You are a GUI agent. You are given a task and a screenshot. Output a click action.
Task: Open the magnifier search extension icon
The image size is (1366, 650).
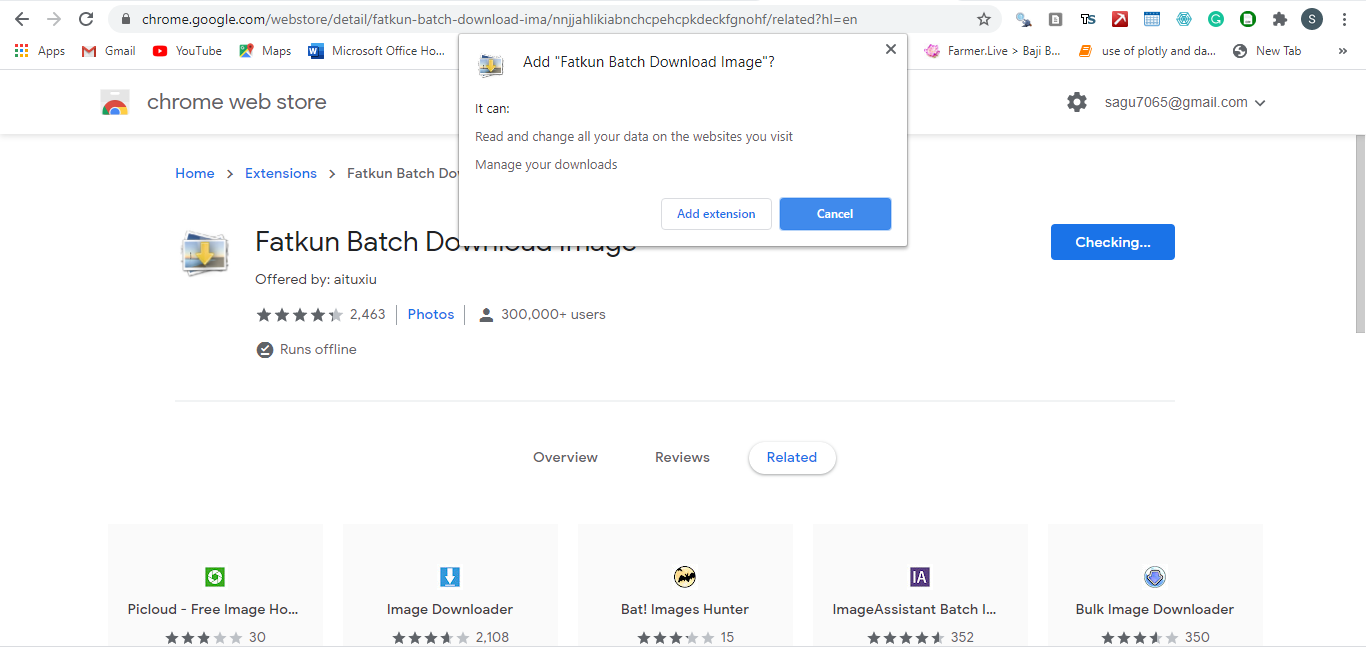(1024, 19)
